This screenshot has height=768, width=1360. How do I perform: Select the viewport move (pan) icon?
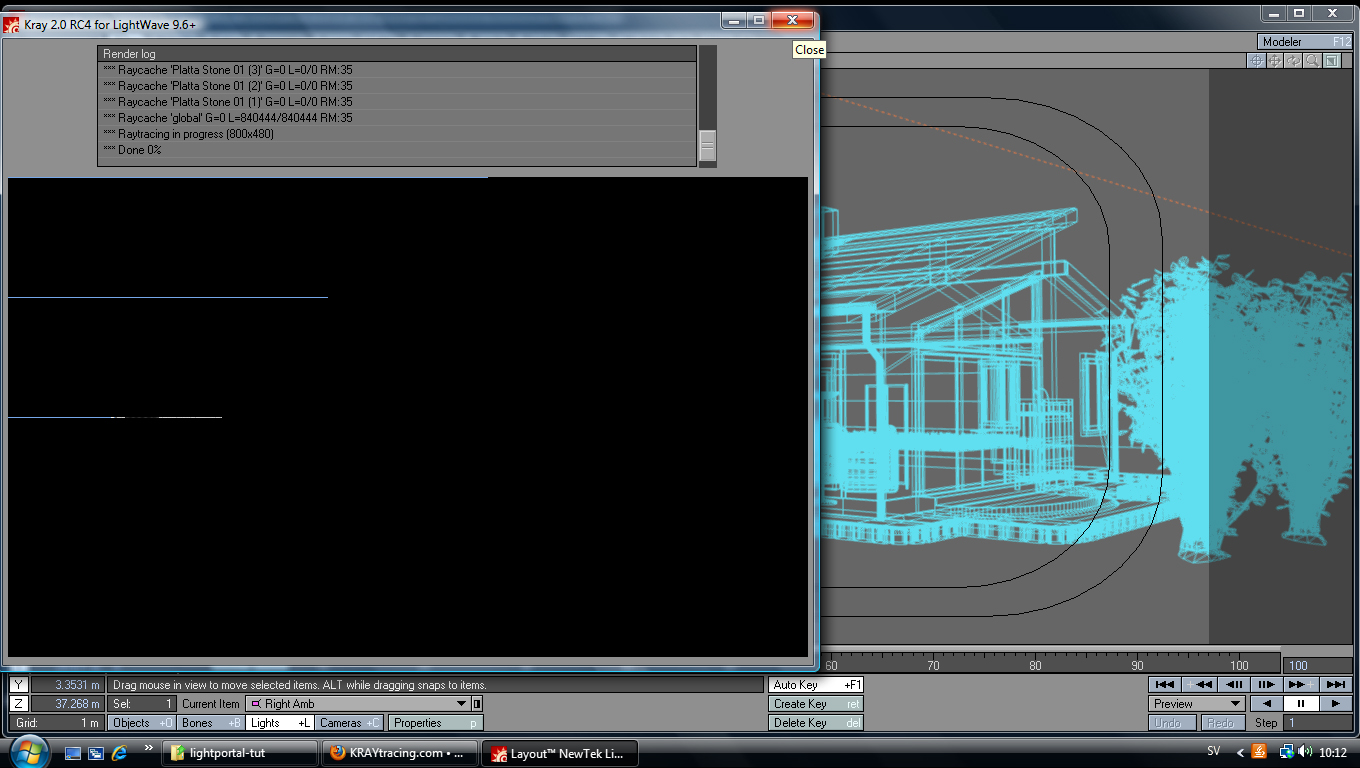pos(1274,61)
